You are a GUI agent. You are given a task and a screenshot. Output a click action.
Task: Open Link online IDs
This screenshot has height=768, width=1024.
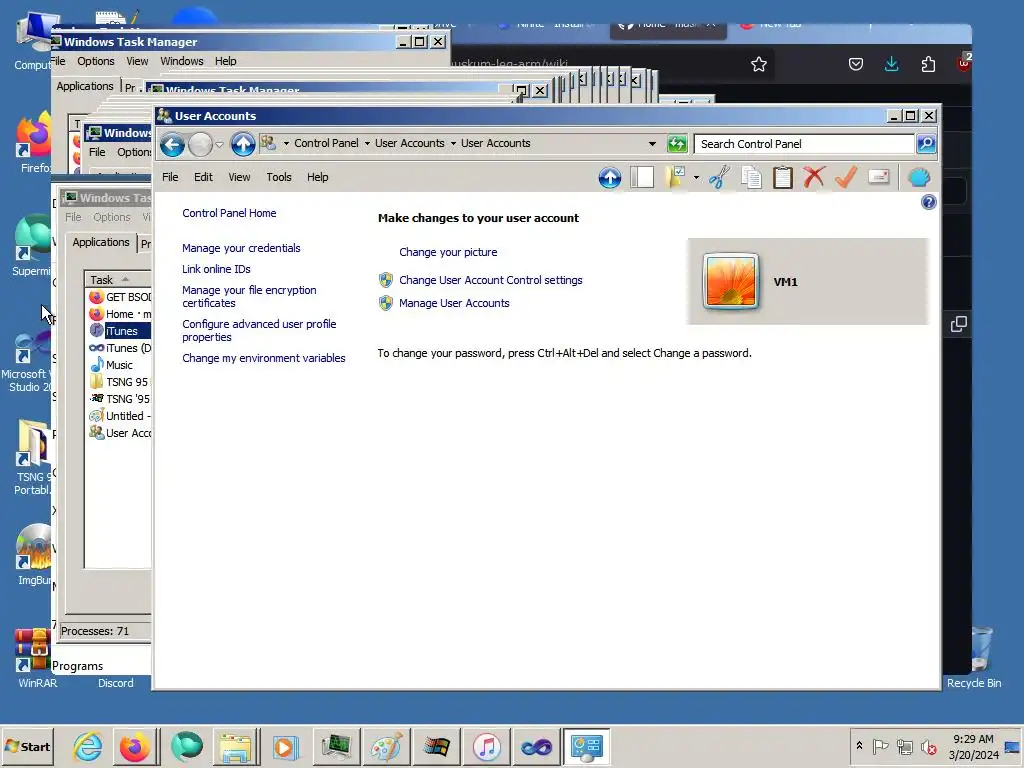point(216,269)
